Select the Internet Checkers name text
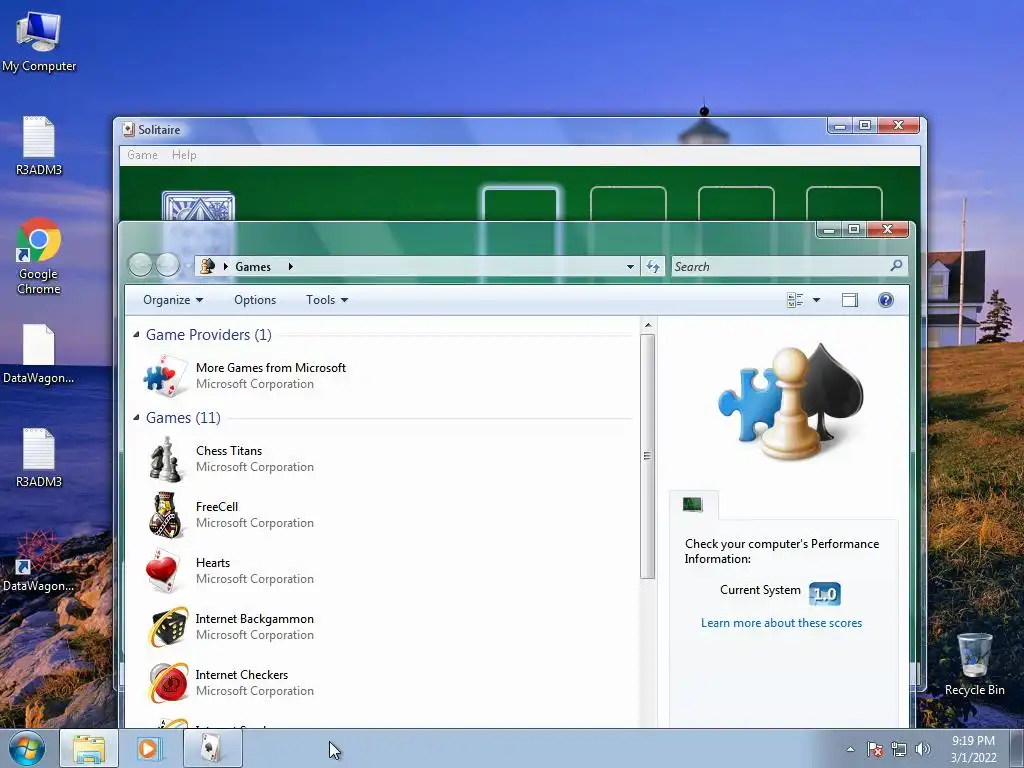This screenshot has height=768, width=1024. [242, 675]
